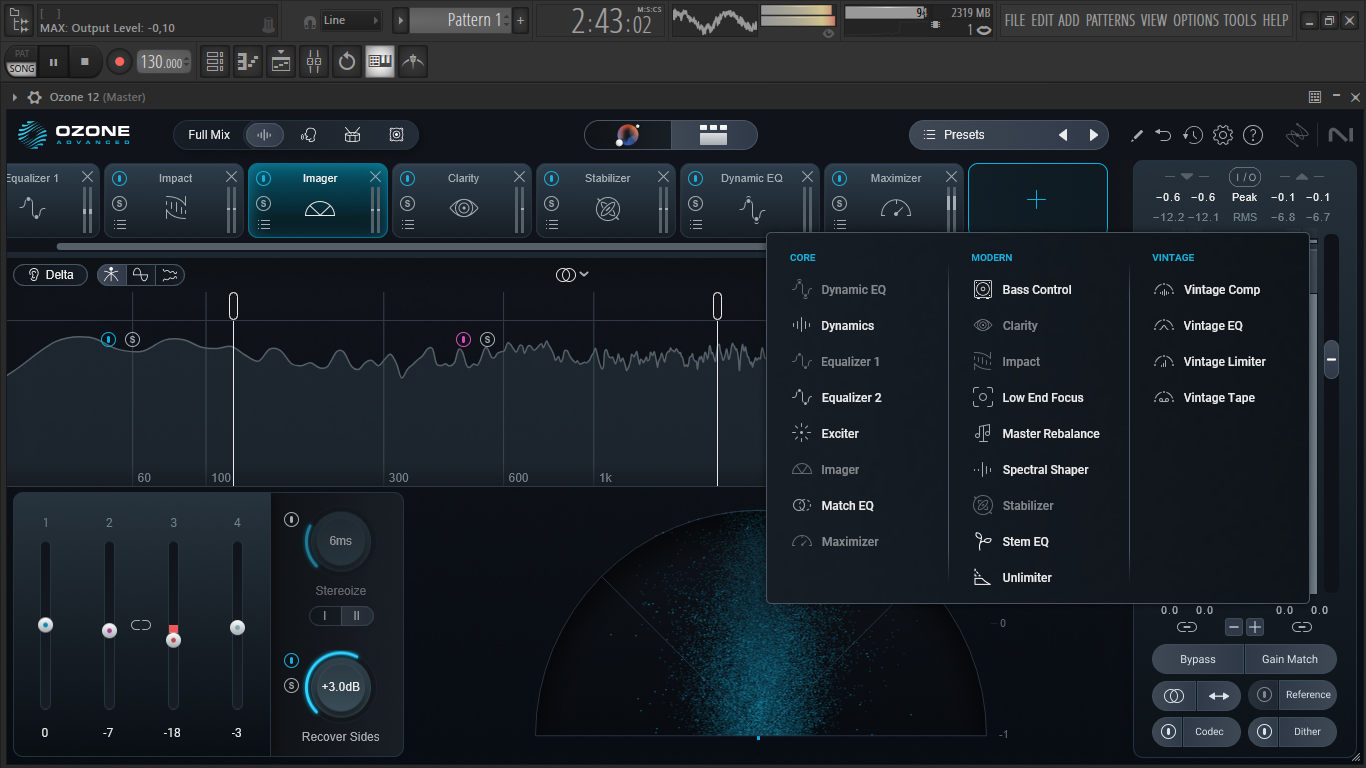Solo the Recover Sides signal
Image resolution: width=1366 pixels, height=768 pixels.
pos(291,685)
